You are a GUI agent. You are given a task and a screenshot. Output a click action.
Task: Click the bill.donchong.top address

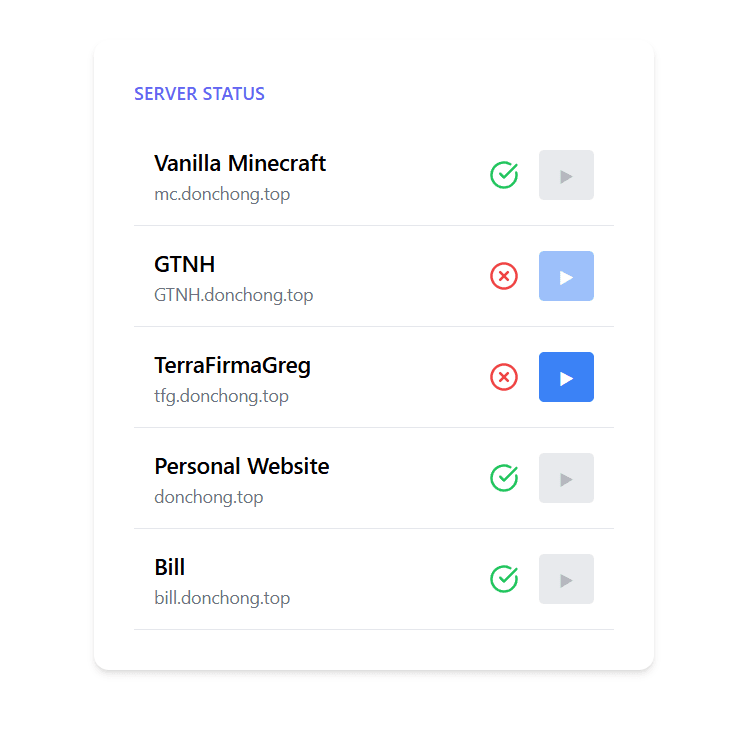[222, 598]
